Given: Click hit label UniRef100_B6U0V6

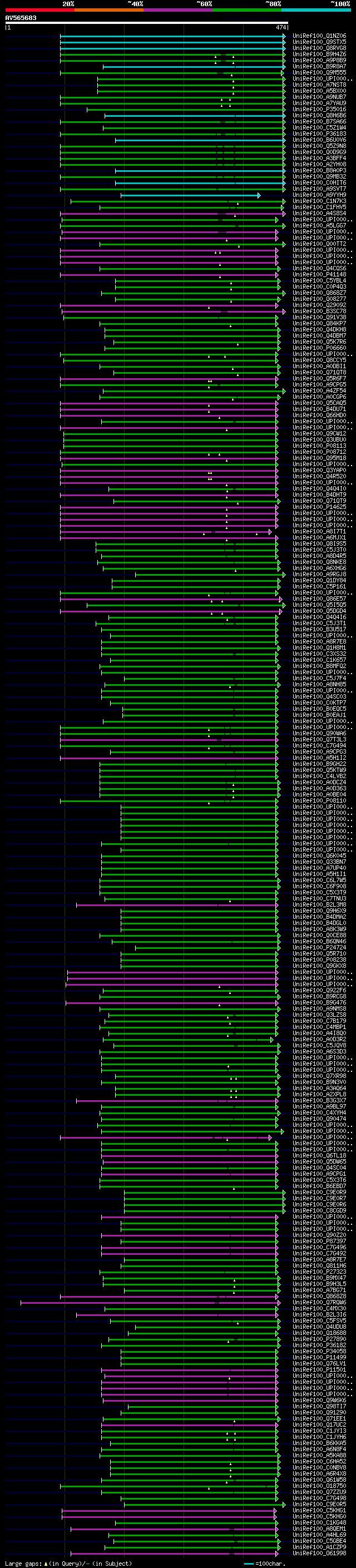Looking at the screenshot, I should [x=319, y=140].
